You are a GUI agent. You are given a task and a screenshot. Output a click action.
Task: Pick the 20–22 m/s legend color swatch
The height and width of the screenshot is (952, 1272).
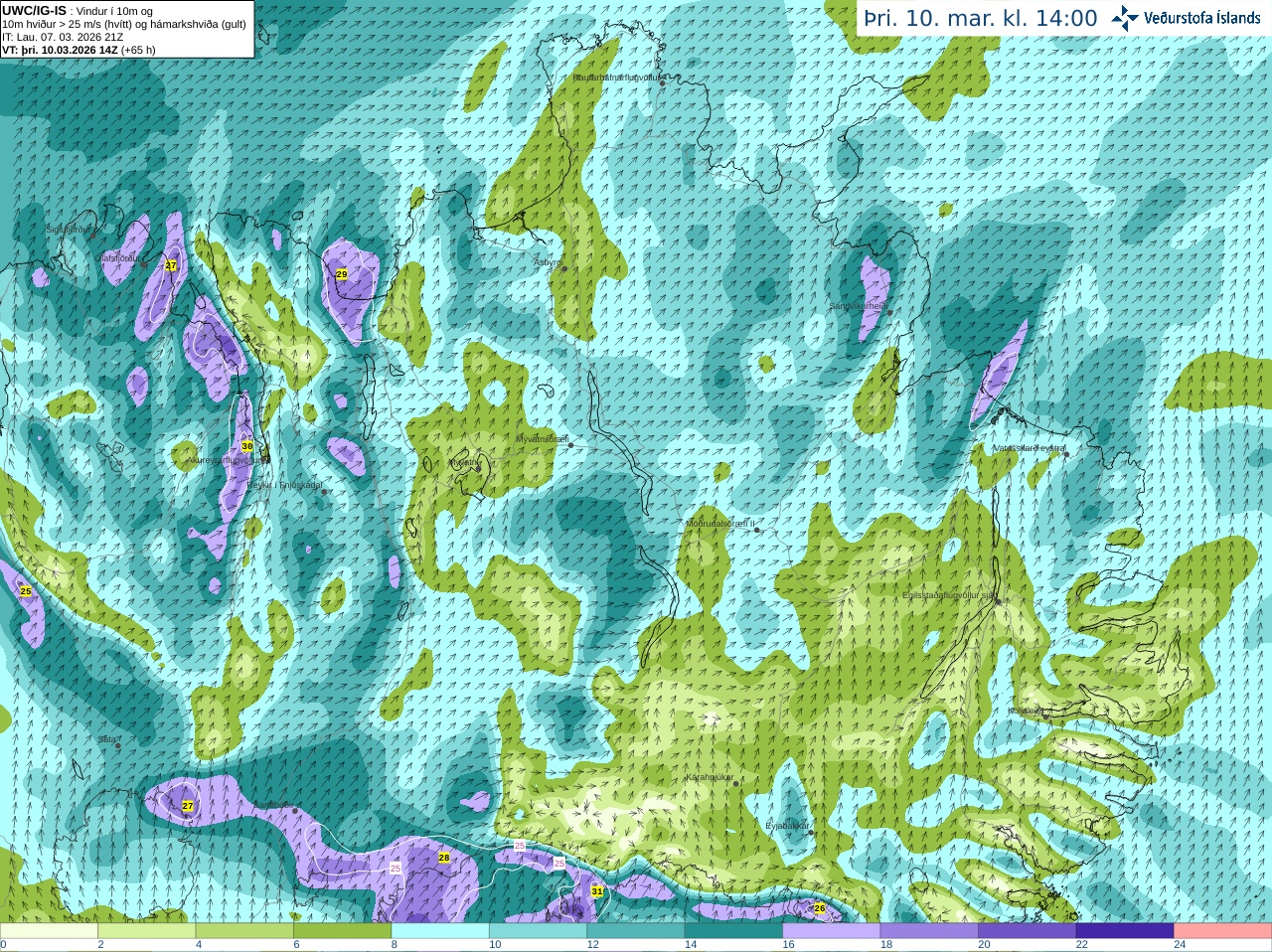[1027, 931]
